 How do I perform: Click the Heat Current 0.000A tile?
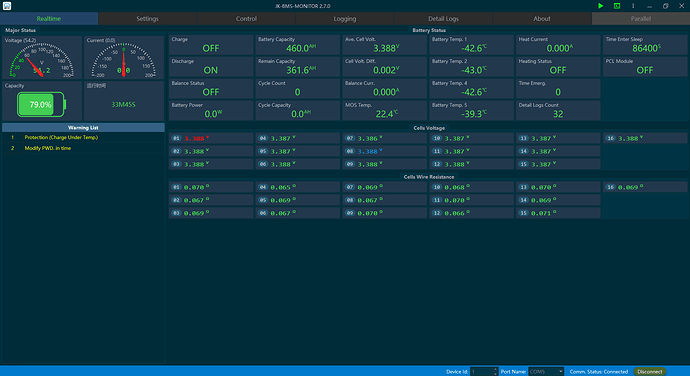(558, 45)
